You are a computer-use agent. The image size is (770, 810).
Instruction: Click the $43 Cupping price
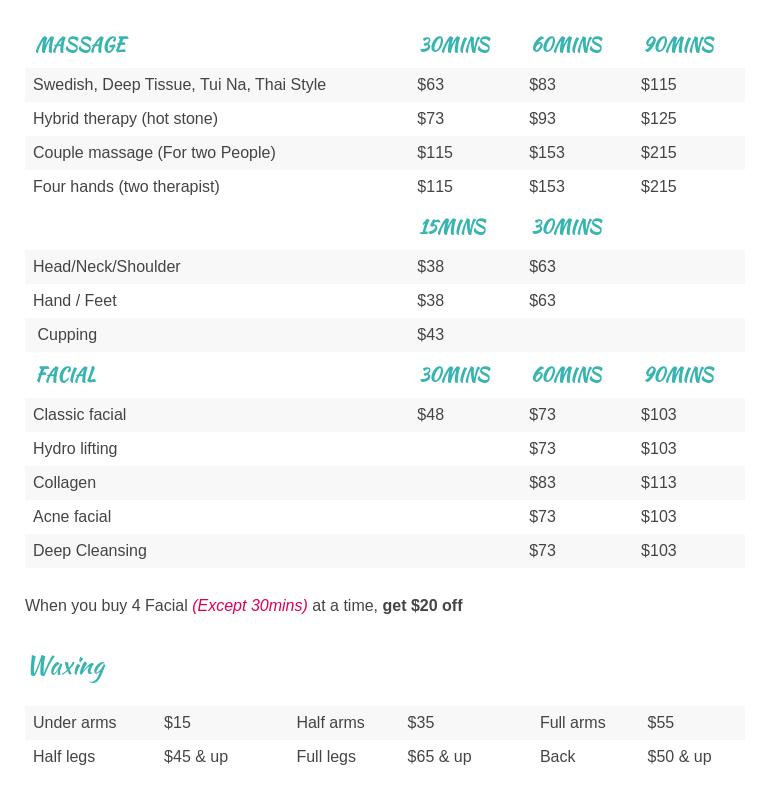point(430,335)
